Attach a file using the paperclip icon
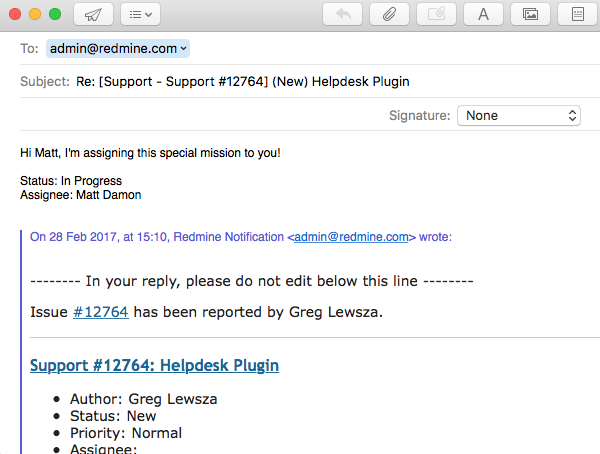The width and height of the screenshot is (600, 454). (390, 14)
